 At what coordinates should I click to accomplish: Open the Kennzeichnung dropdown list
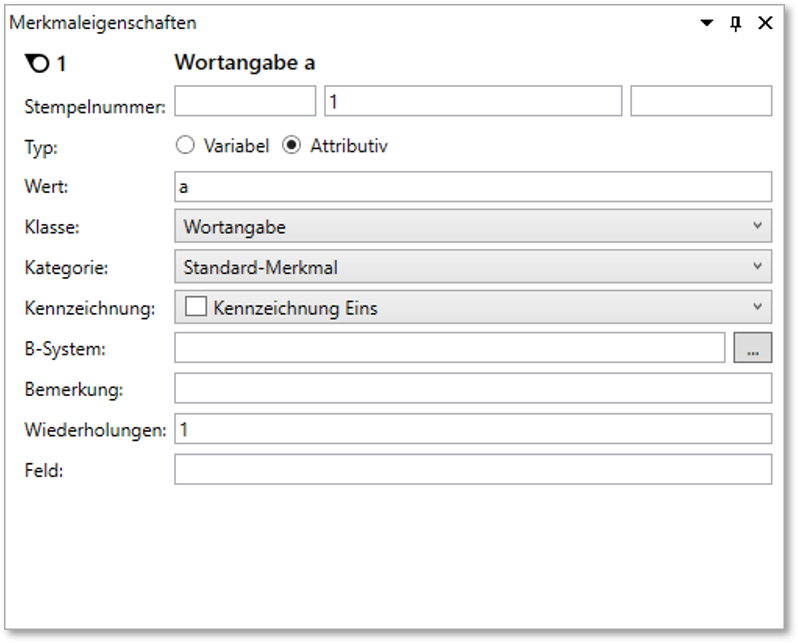tap(757, 308)
